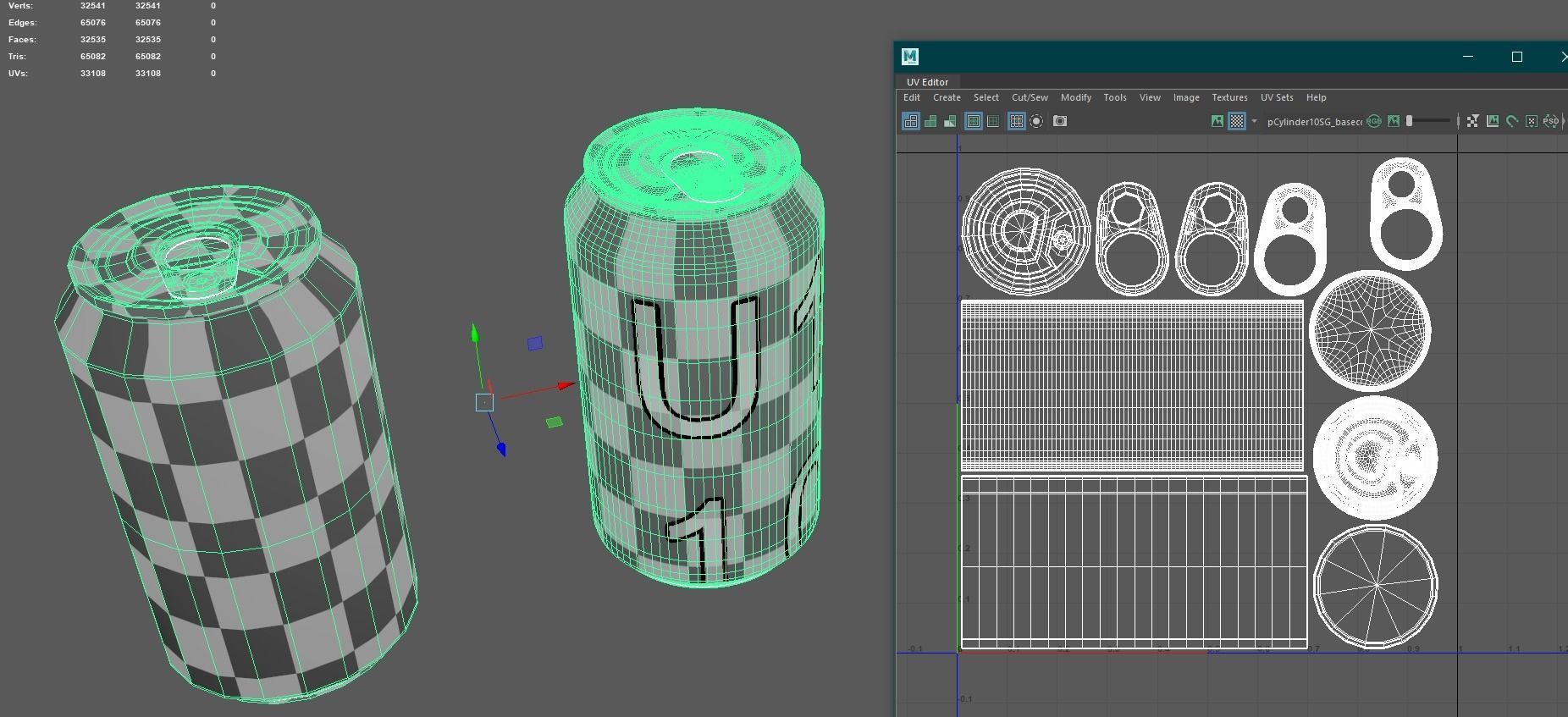The image size is (1568, 717).
Task: Toggle wireframe UV shell display icon
Action: click(x=911, y=121)
